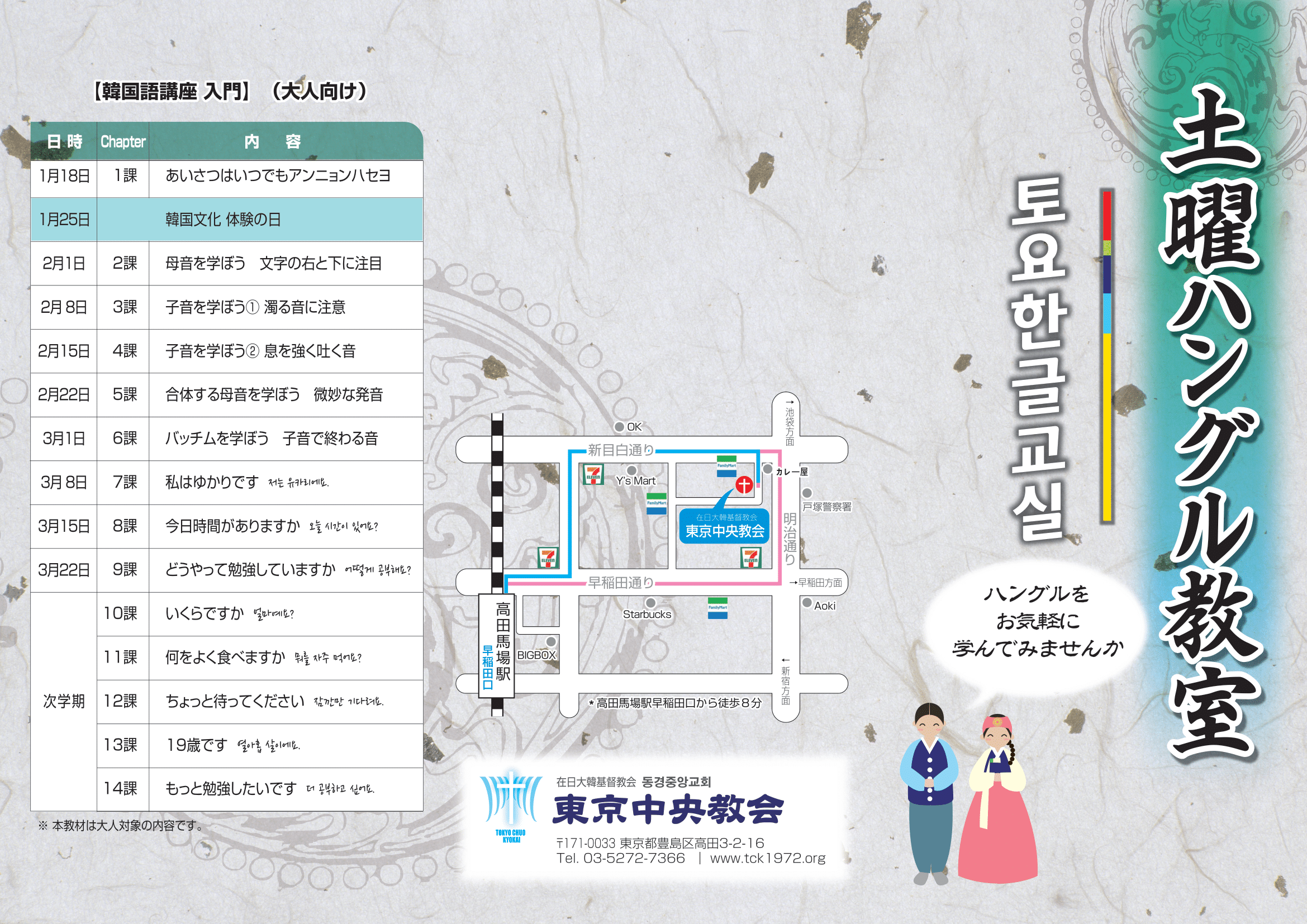The image size is (1307, 924).
Task: Click the girl in pink hanbok illustration
Action: (997, 798)
